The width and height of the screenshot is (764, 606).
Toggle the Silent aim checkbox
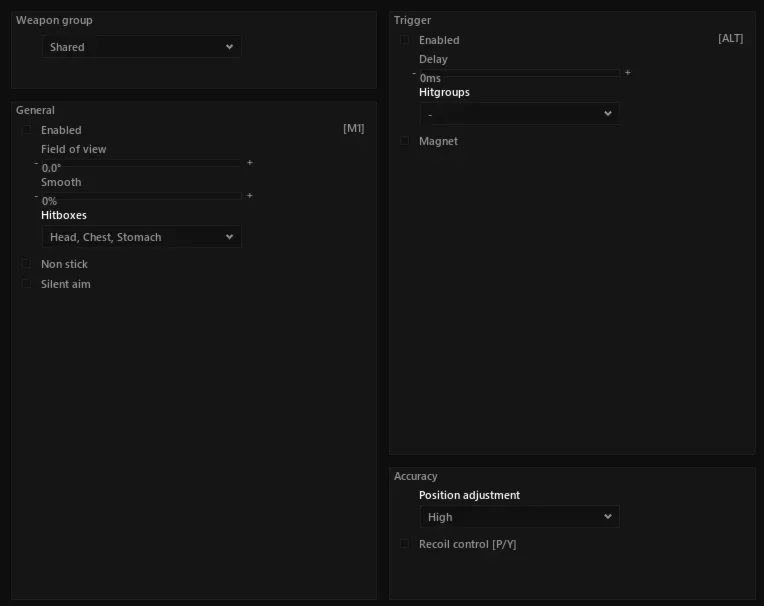27,284
